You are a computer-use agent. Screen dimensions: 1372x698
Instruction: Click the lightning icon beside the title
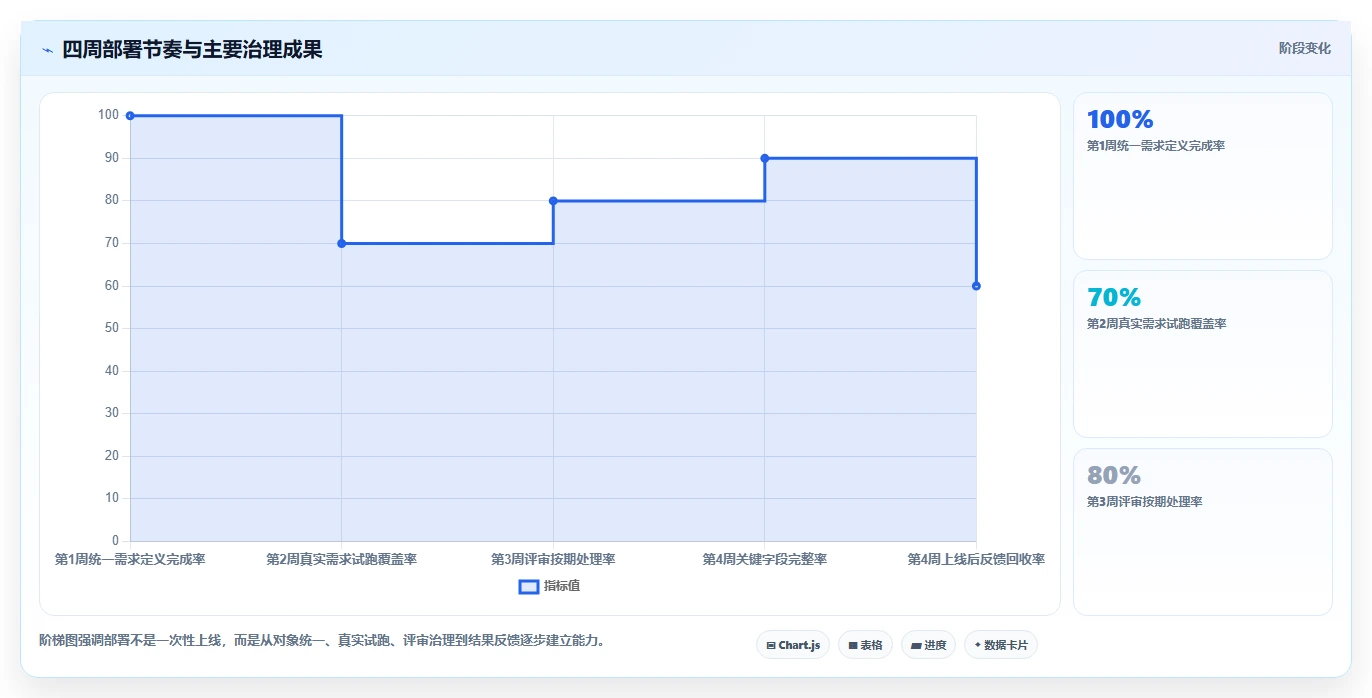(47, 50)
